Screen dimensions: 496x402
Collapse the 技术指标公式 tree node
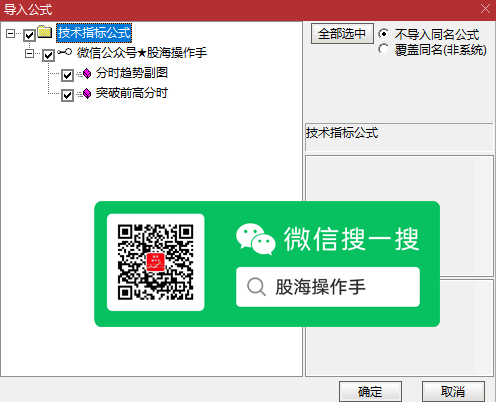[x=11, y=33]
